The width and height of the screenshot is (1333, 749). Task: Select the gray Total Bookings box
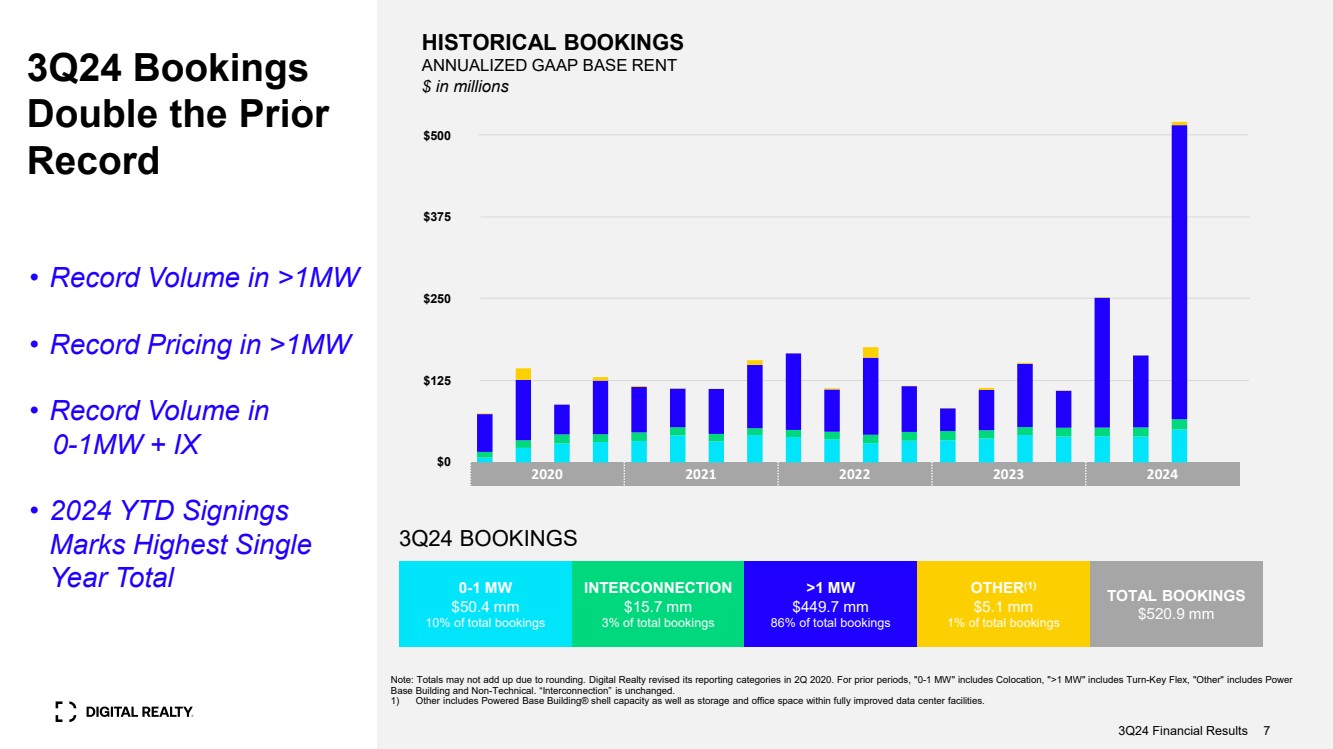pyautogui.click(x=1175, y=604)
